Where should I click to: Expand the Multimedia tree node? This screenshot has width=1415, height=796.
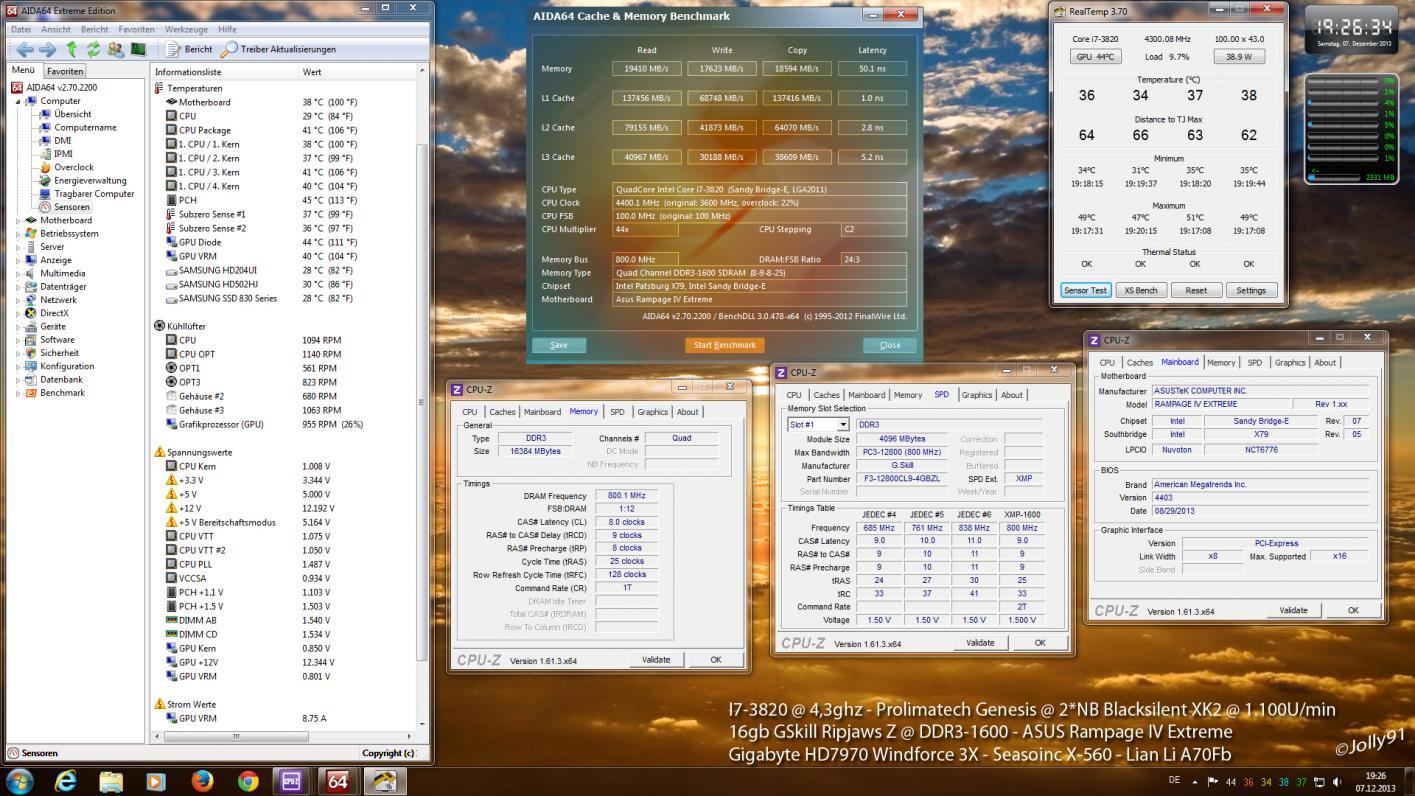(19, 273)
